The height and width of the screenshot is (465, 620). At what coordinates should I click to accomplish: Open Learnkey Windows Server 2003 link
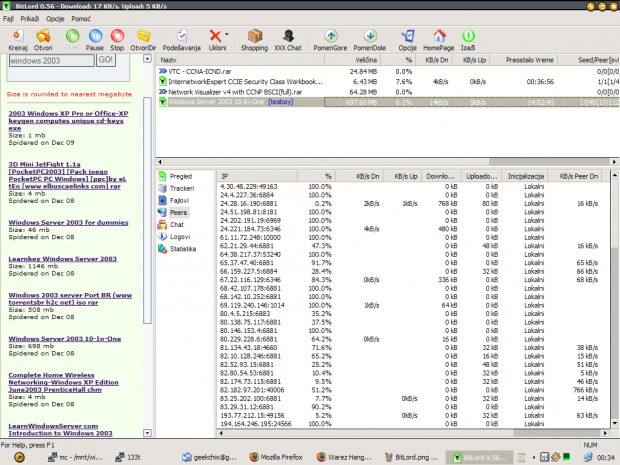coord(62,259)
